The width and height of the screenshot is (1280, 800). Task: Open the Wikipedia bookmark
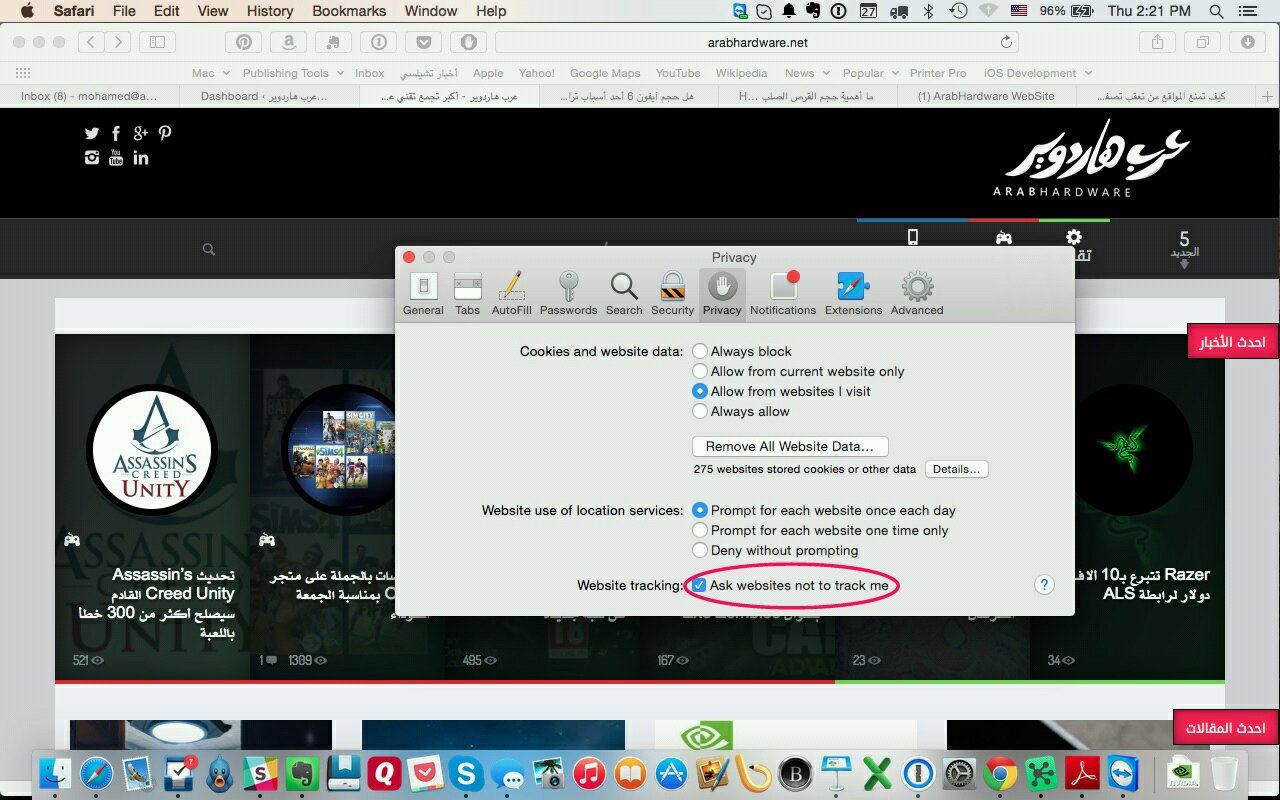pos(741,73)
